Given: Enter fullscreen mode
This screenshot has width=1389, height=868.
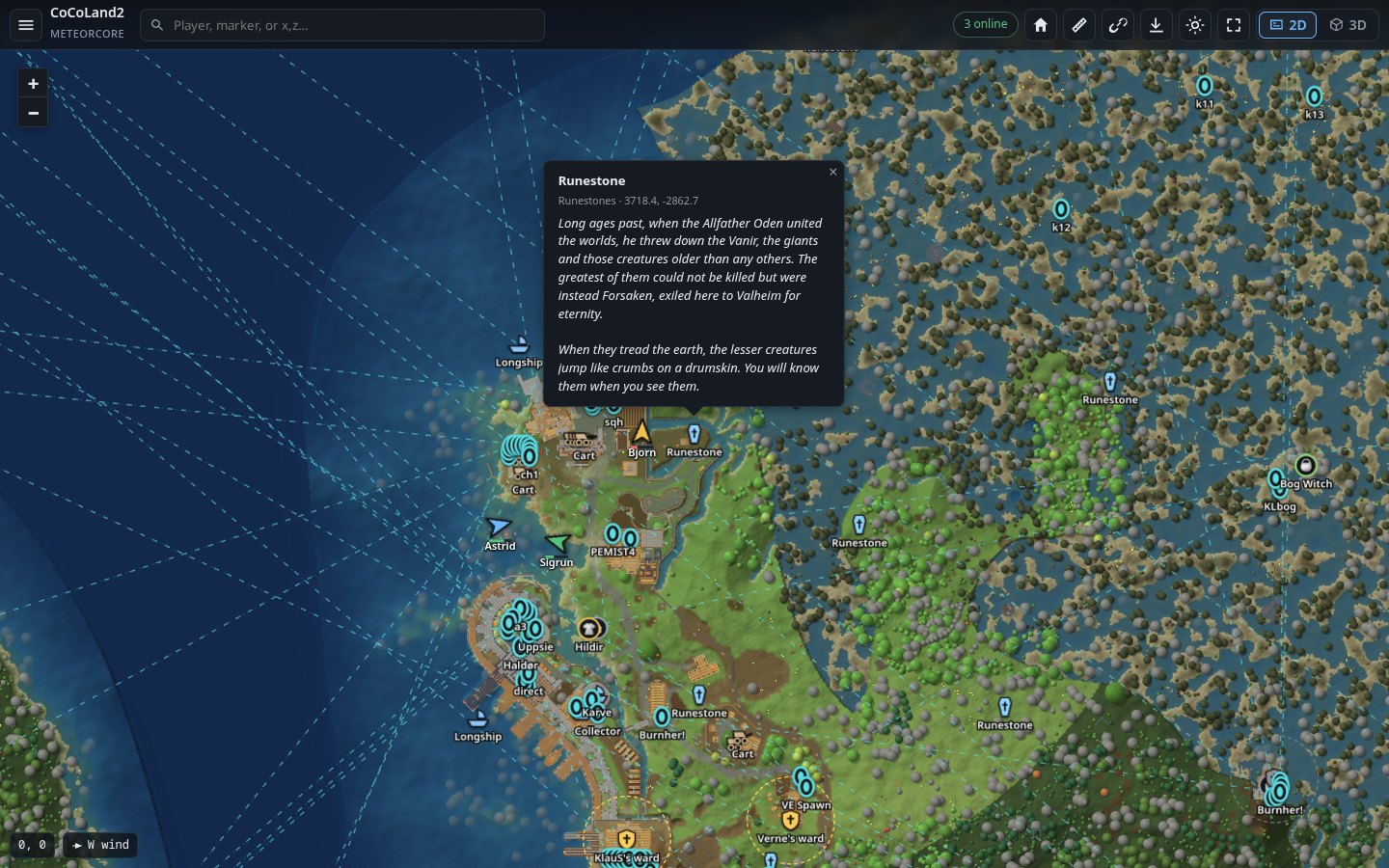Looking at the screenshot, I should pyautogui.click(x=1234, y=25).
